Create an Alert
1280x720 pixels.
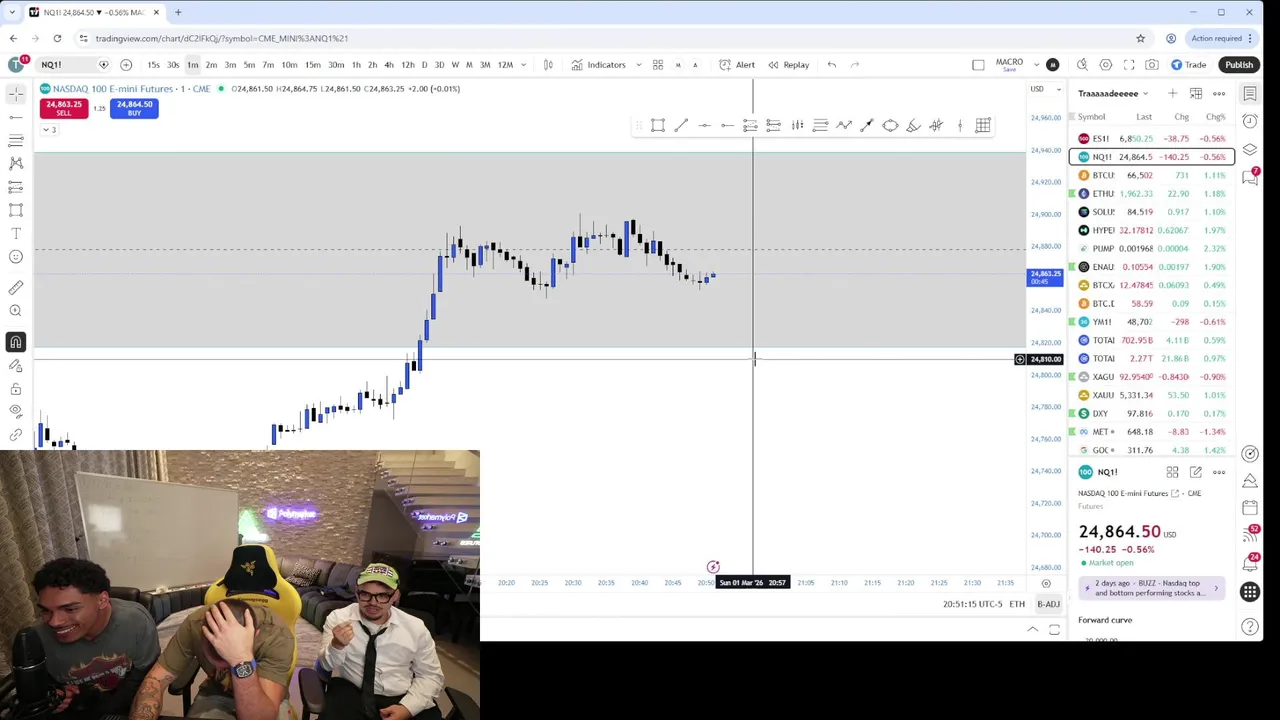737,65
